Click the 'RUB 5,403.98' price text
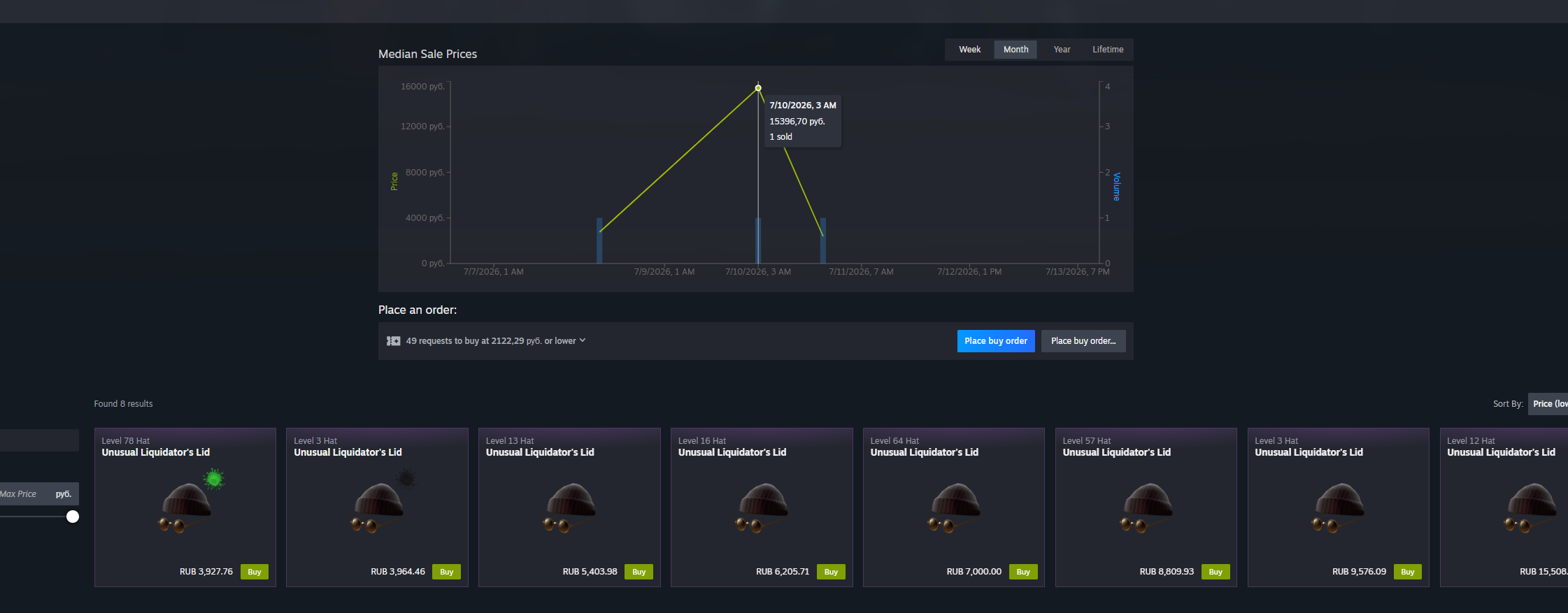This screenshot has width=1568, height=613. [590, 572]
